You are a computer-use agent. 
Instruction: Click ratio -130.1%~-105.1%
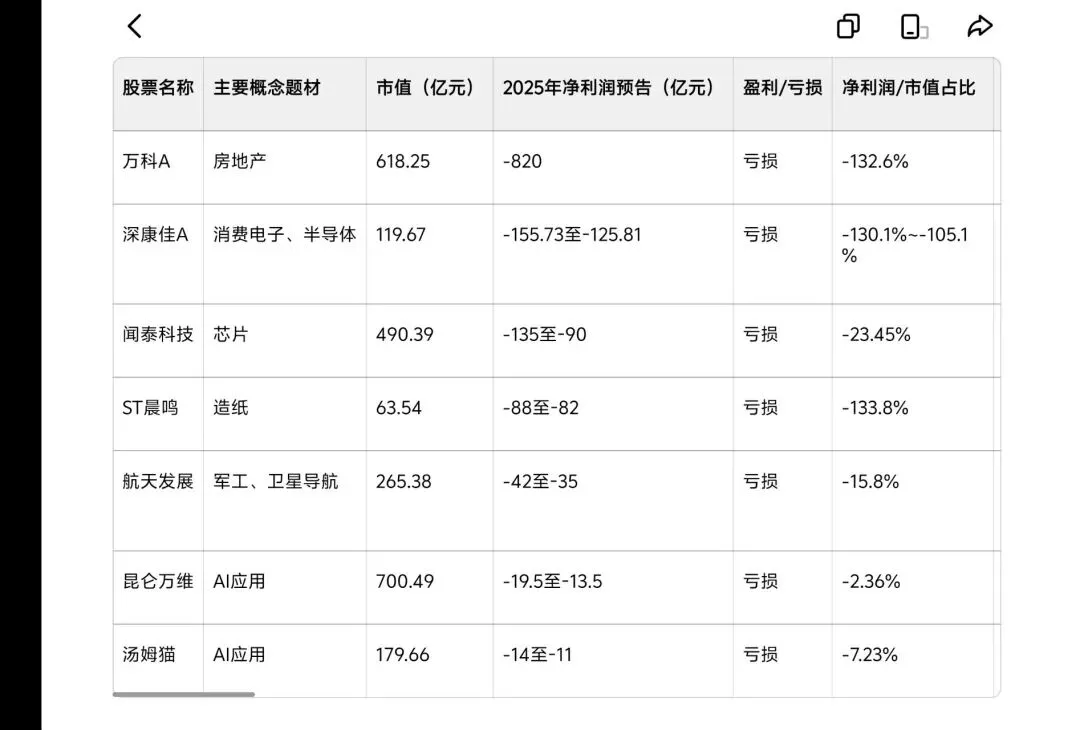905,245
